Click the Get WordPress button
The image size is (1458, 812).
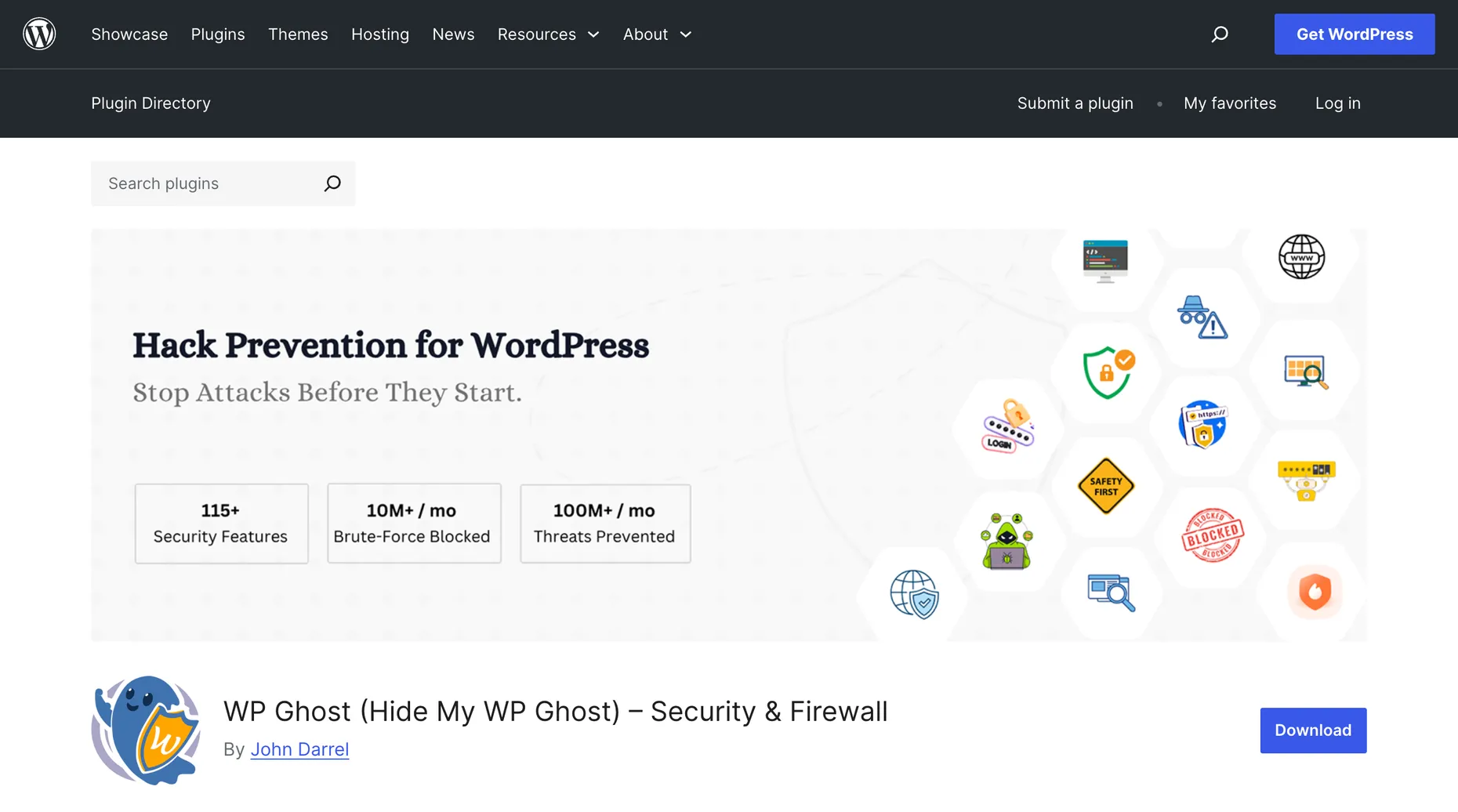1355,34
